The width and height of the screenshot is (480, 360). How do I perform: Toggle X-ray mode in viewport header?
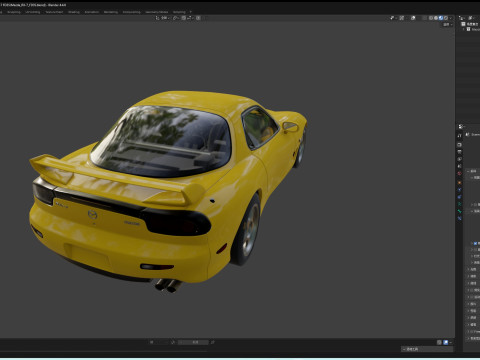[x=424, y=18]
